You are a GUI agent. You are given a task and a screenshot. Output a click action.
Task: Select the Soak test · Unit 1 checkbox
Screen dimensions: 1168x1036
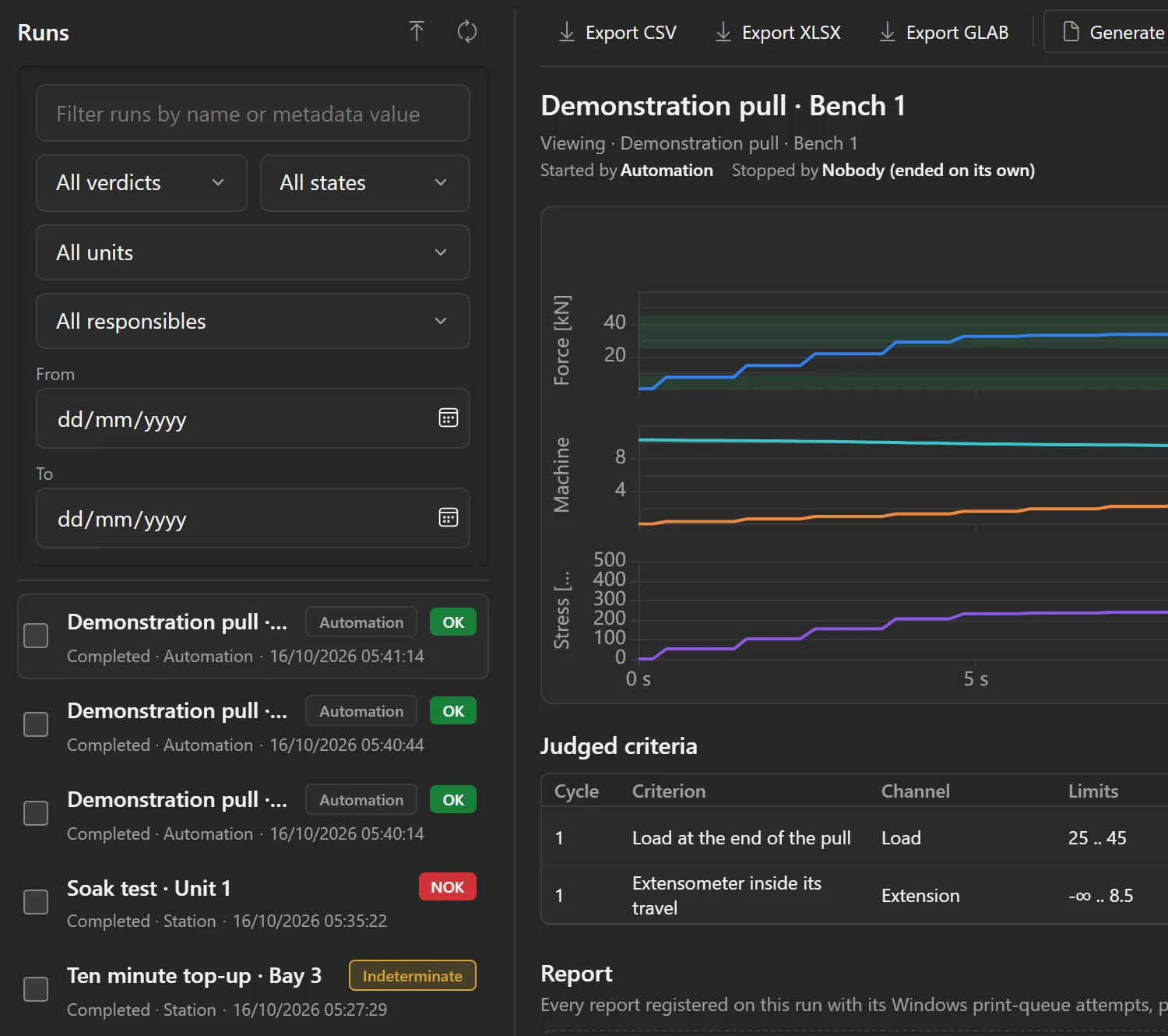click(x=36, y=902)
